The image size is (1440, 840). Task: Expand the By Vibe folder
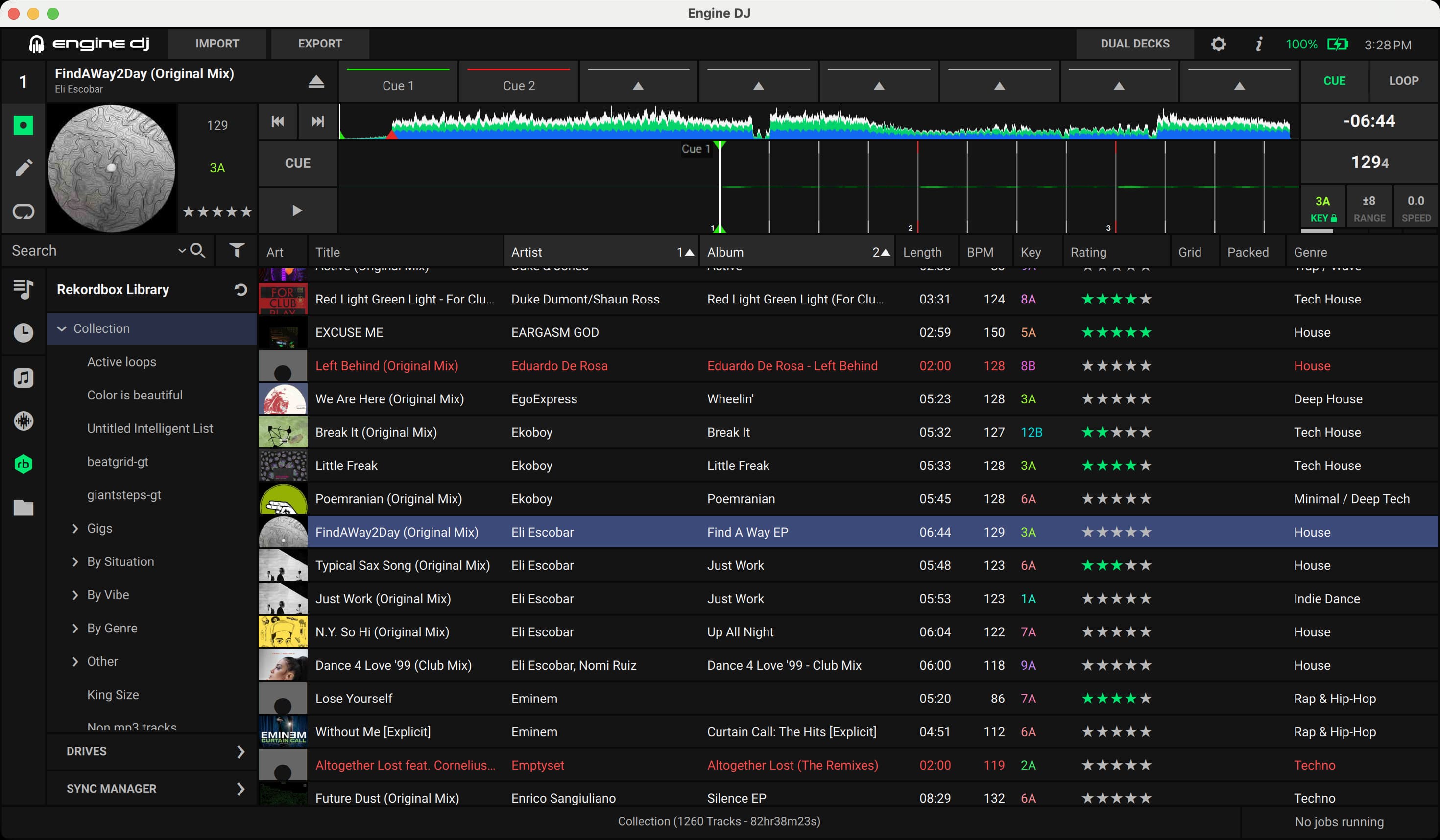click(x=75, y=595)
